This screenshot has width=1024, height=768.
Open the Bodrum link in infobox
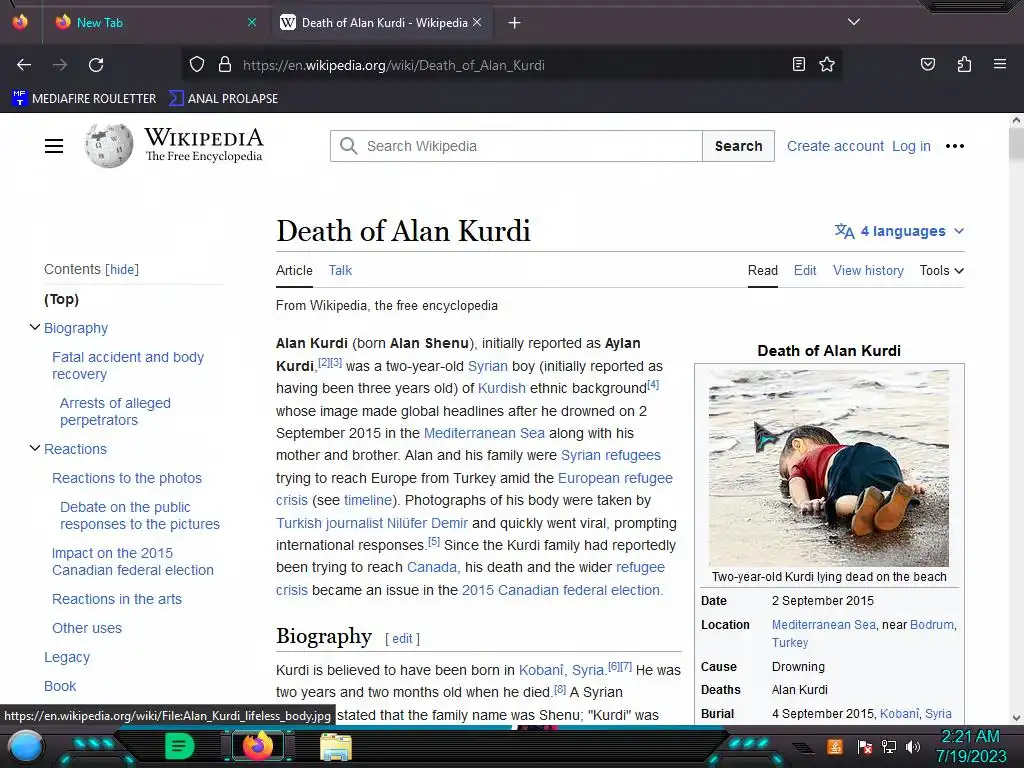click(931, 625)
